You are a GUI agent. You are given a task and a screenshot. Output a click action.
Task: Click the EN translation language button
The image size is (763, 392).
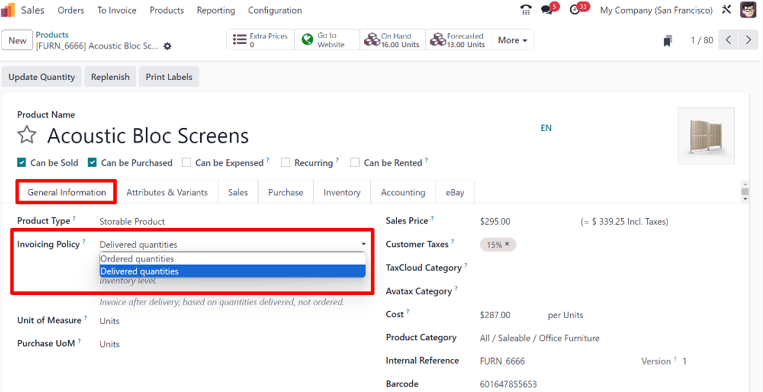(x=546, y=128)
